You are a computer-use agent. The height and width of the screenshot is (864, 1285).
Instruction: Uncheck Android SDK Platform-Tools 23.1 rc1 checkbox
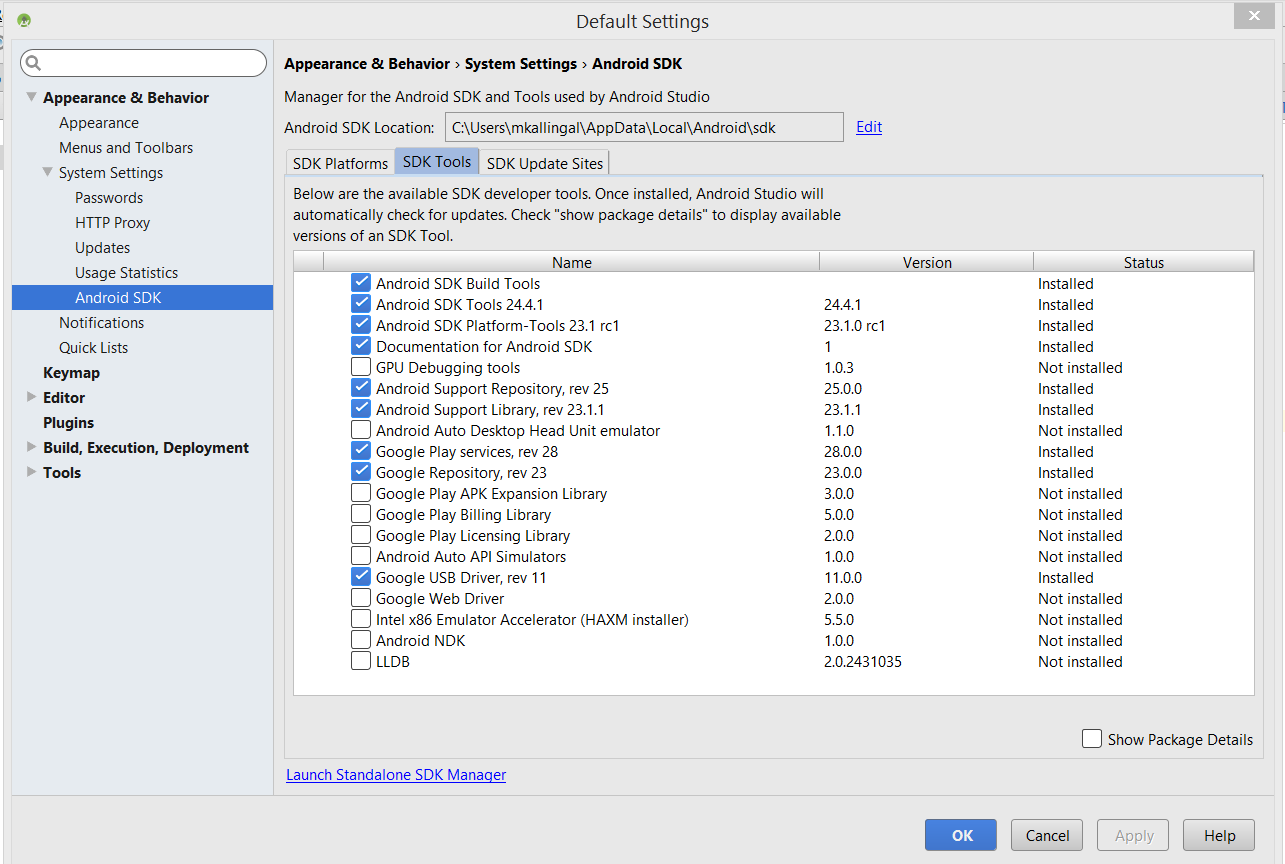[x=361, y=325]
